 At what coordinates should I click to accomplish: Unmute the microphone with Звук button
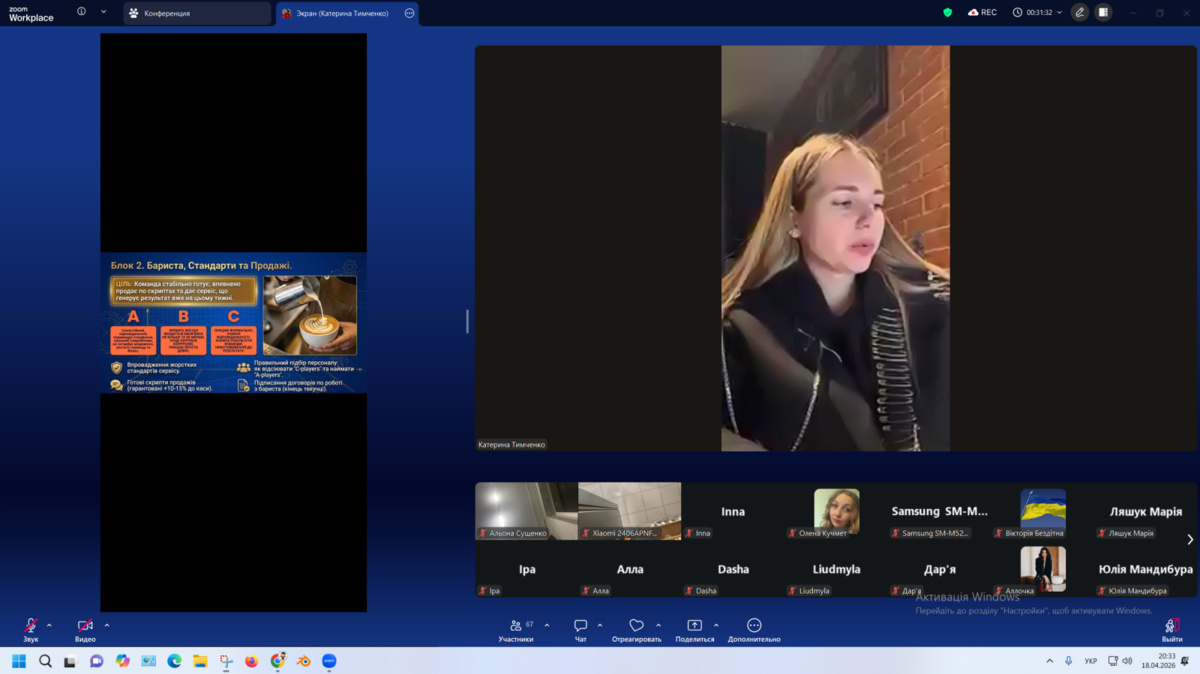click(31, 627)
